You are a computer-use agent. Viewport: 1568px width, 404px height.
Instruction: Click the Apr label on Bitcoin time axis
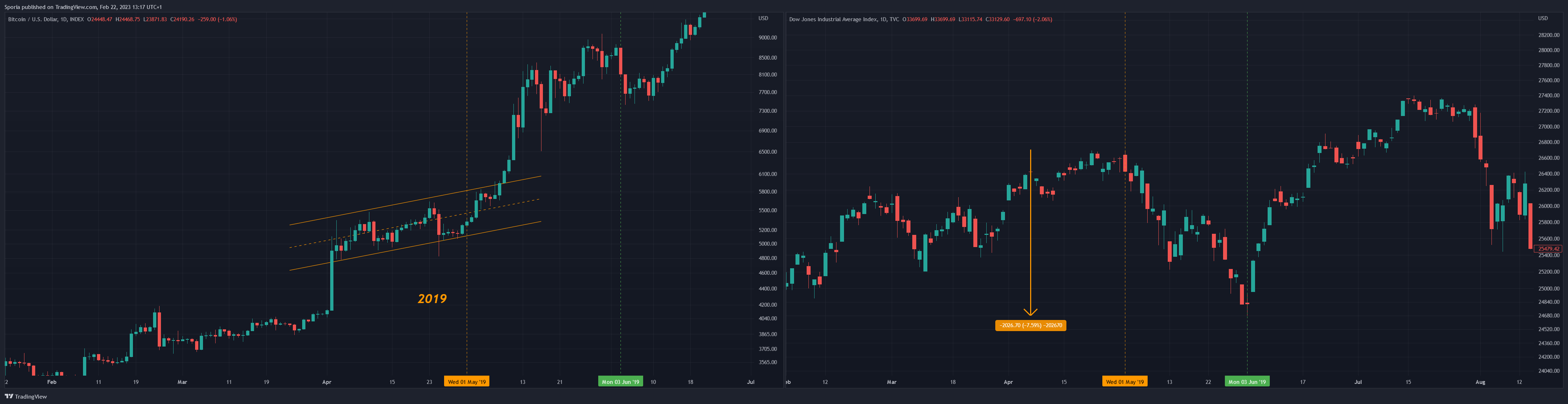(327, 382)
